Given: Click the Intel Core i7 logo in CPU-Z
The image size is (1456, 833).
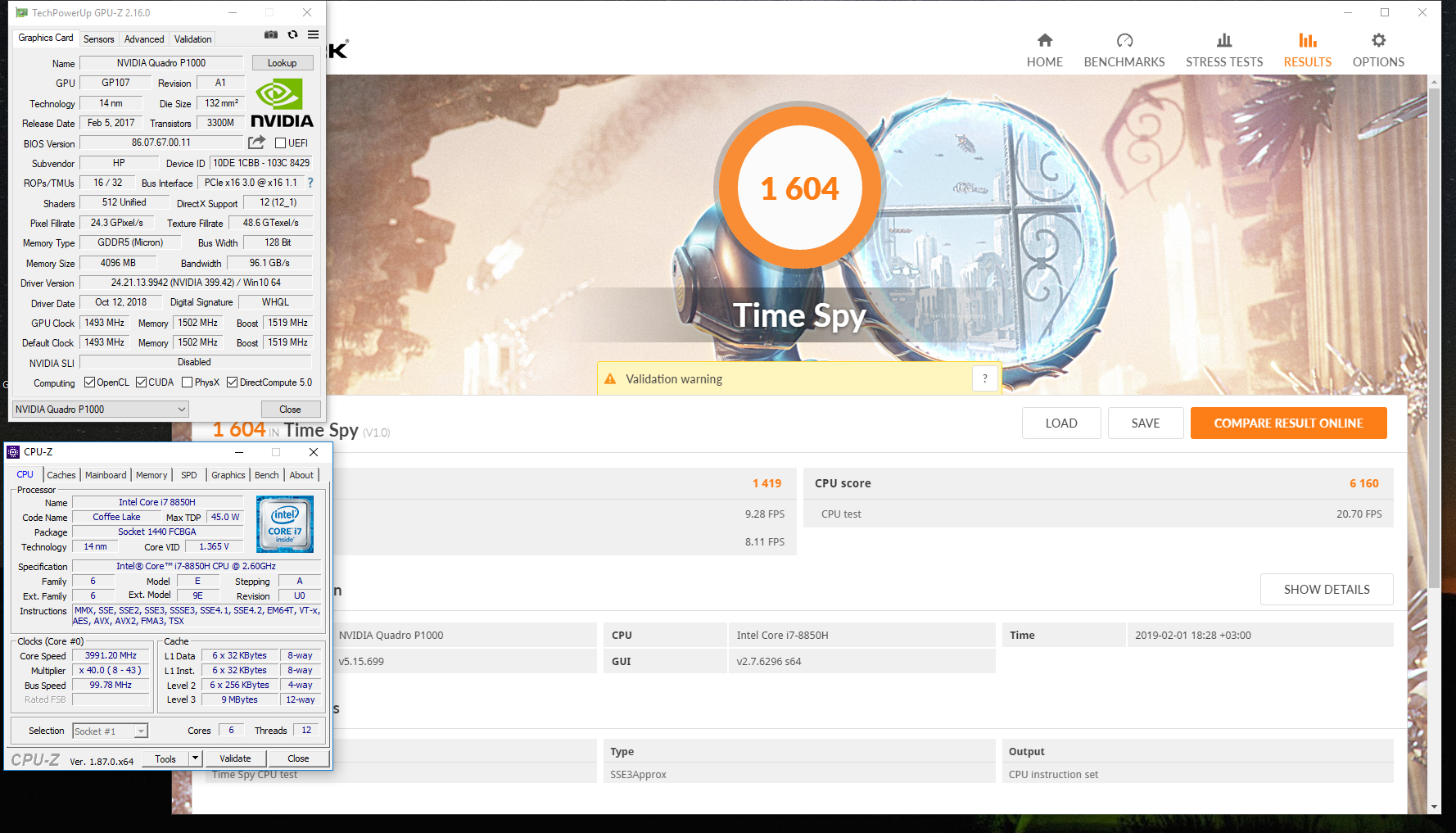Looking at the screenshot, I should coord(285,524).
